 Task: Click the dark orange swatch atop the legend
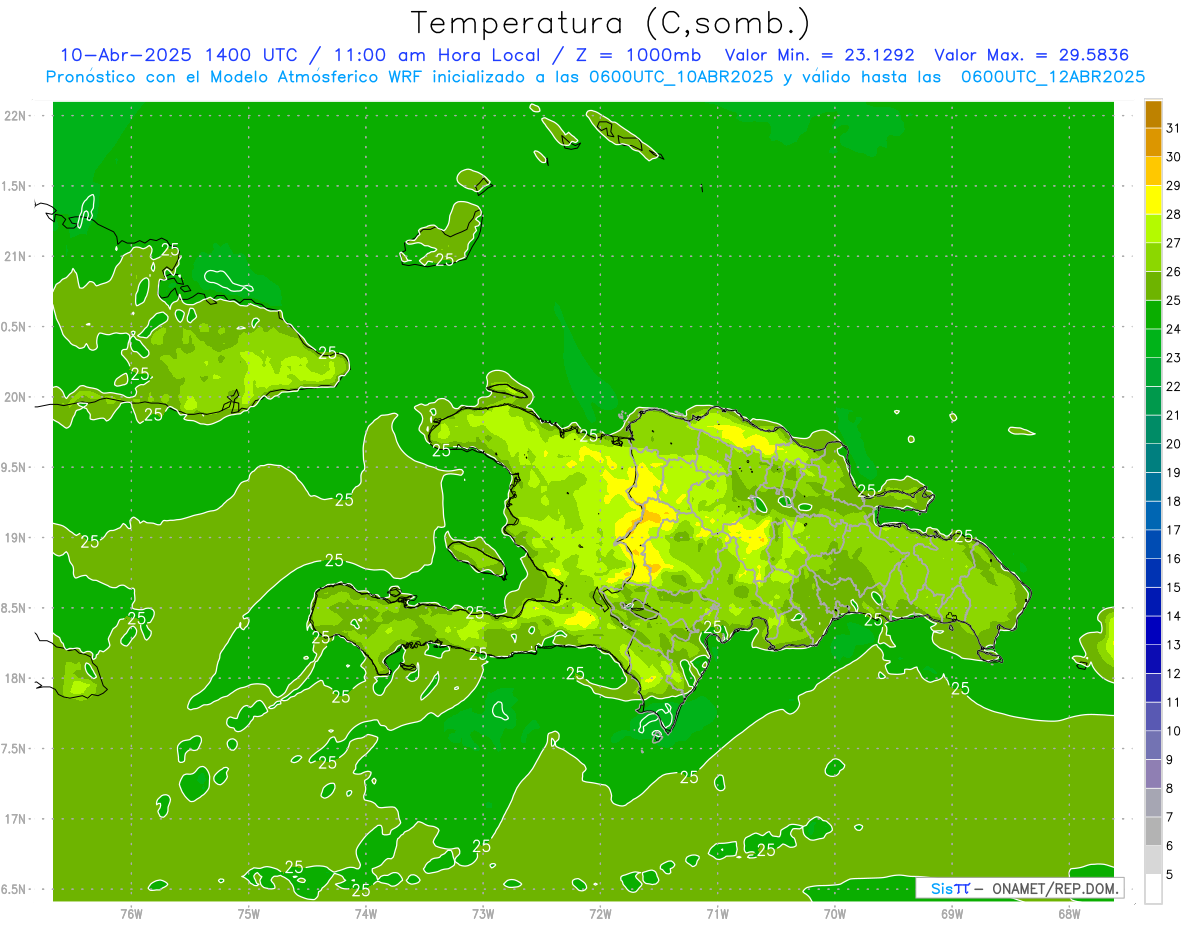click(x=1153, y=114)
